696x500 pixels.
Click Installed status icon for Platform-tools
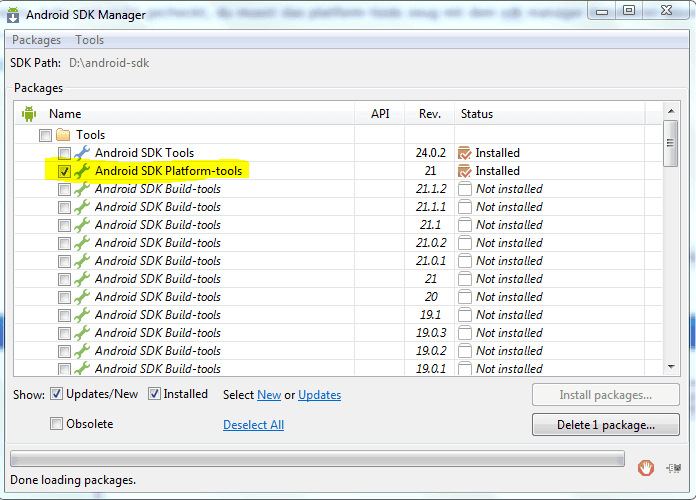pos(464,171)
